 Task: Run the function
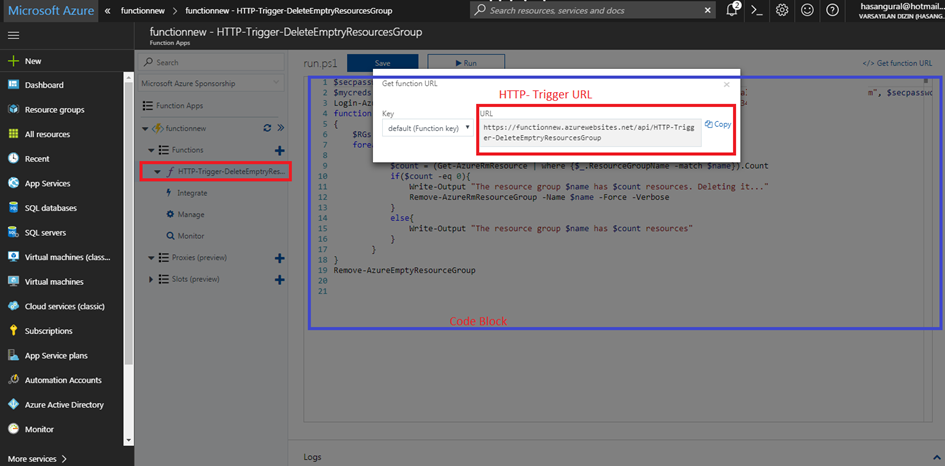466,63
